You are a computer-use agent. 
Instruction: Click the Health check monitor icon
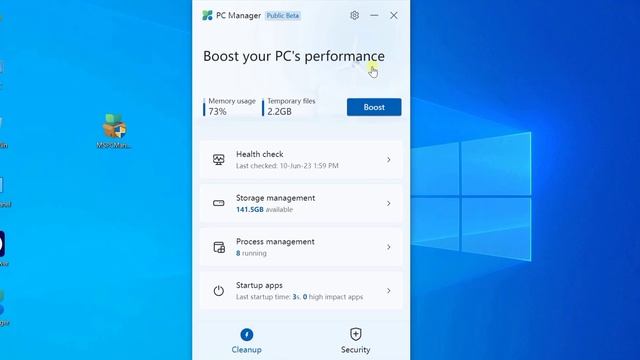pyautogui.click(x=219, y=160)
